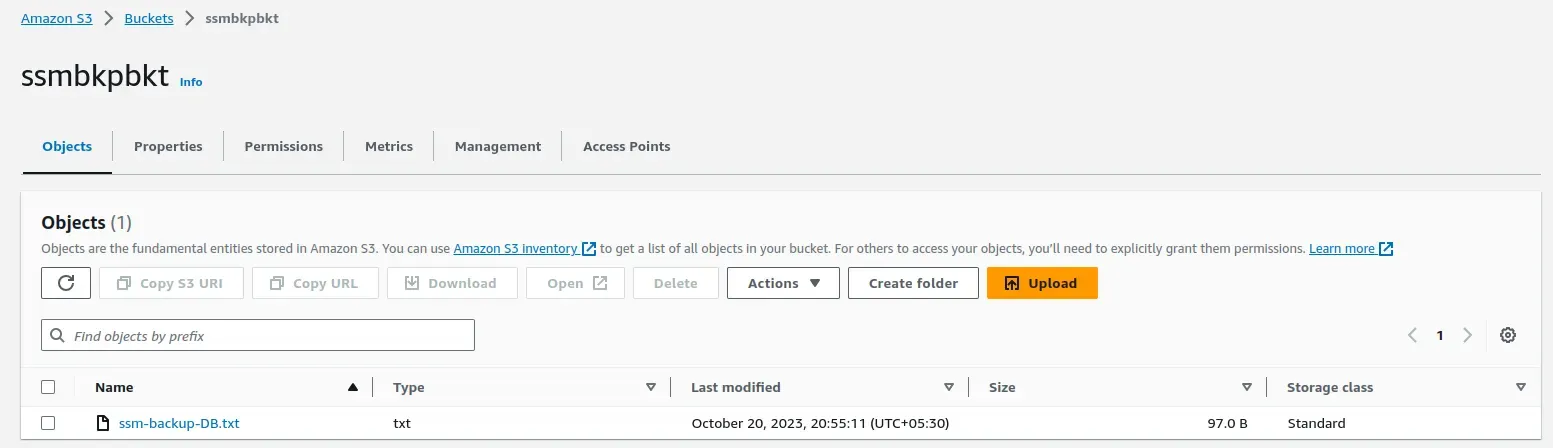Image resolution: width=1553 pixels, height=448 pixels.
Task: Open the ssm-backup-DB.txt object link
Action: pyautogui.click(x=179, y=423)
